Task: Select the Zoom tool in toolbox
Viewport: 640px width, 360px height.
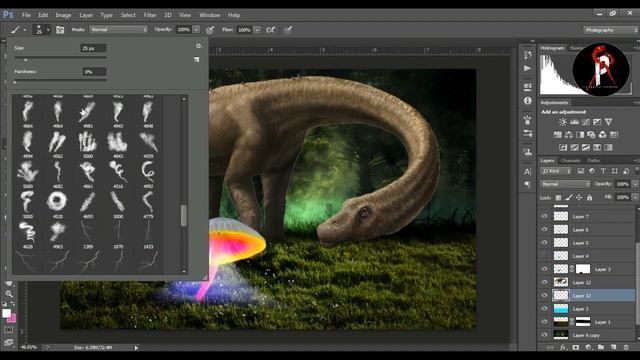Action: pos(9,293)
